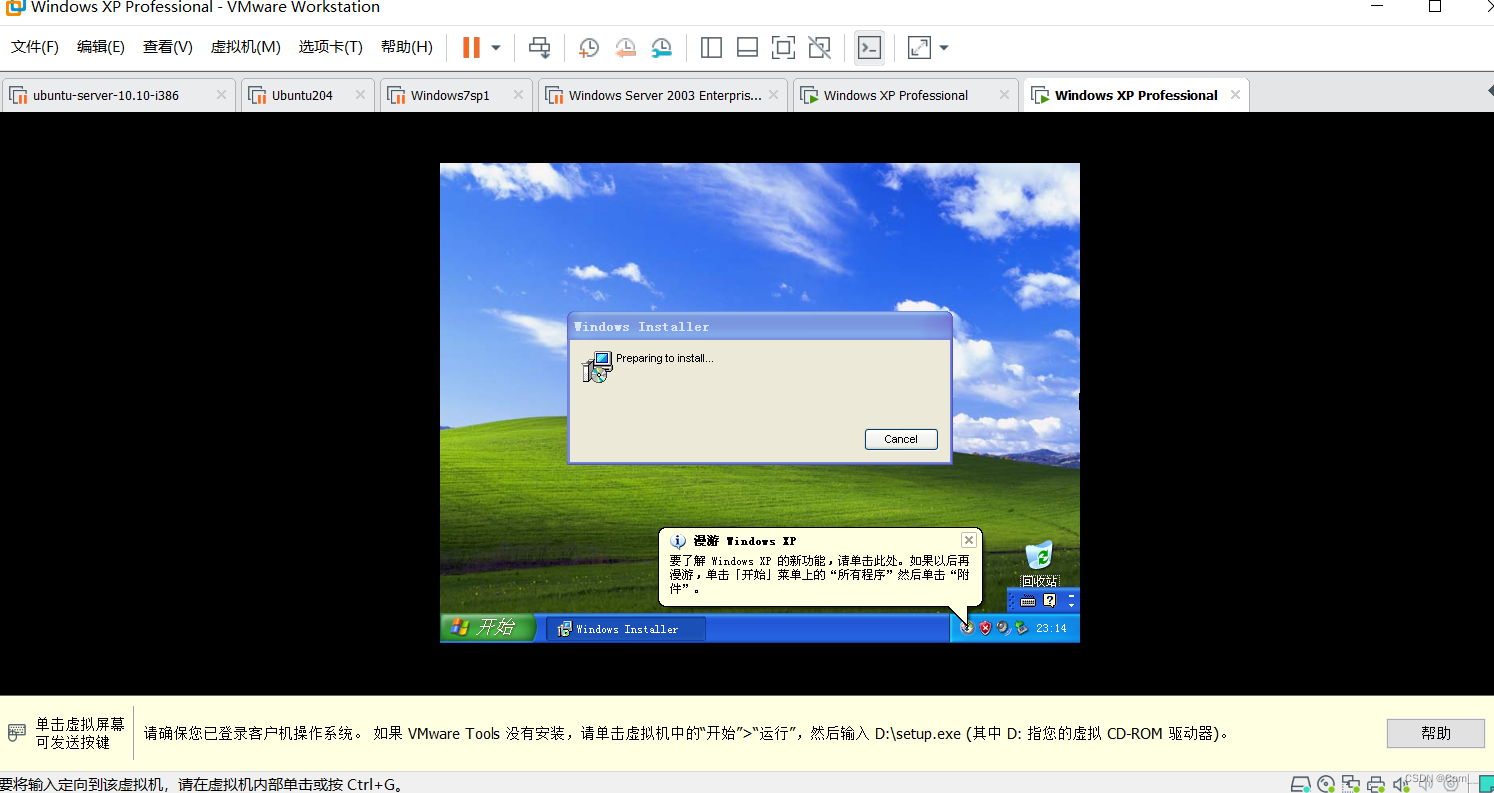
Task: Send Ctrl+Alt+Del to the virtual machine
Action: (x=540, y=47)
